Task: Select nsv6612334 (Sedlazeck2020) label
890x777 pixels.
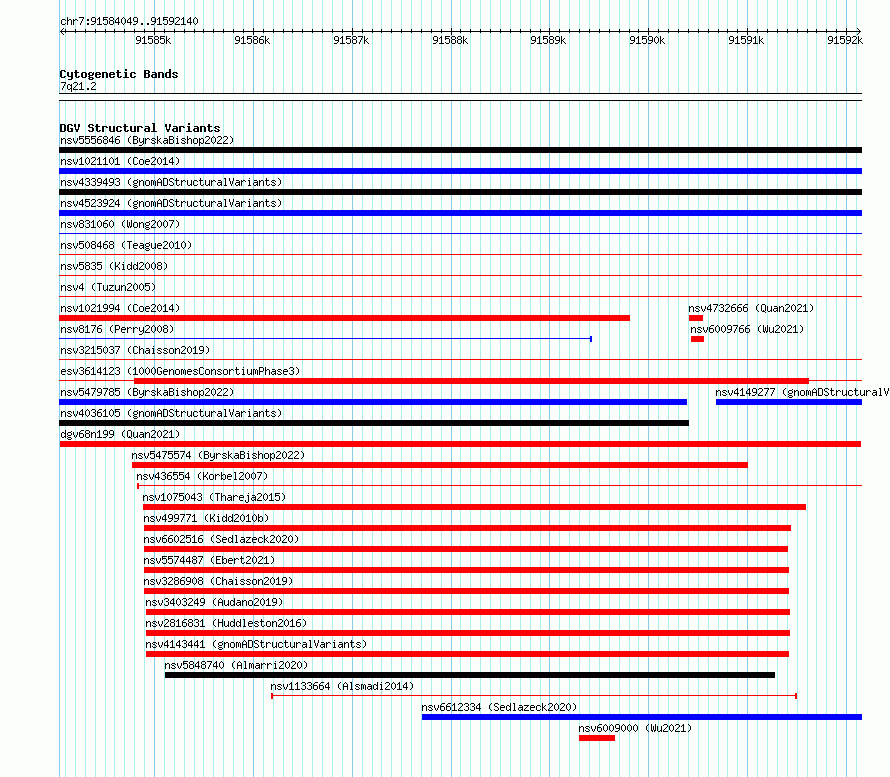Action: (x=499, y=707)
